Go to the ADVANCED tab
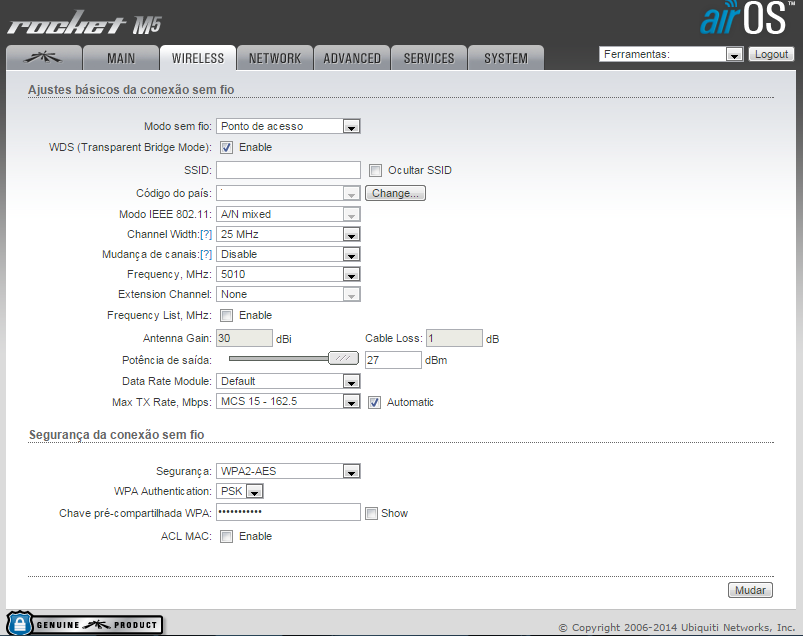803x636 pixels. (352, 58)
